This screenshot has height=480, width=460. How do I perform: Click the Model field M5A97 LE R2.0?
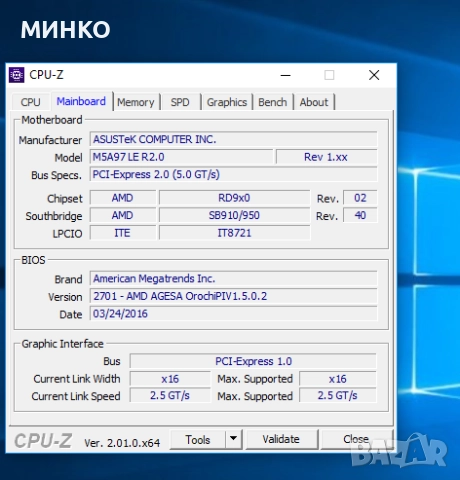tap(181, 157)
